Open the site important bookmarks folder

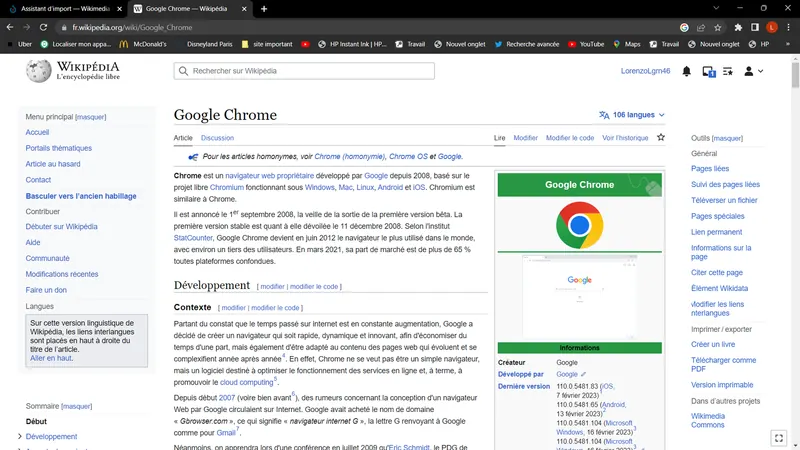267,44
